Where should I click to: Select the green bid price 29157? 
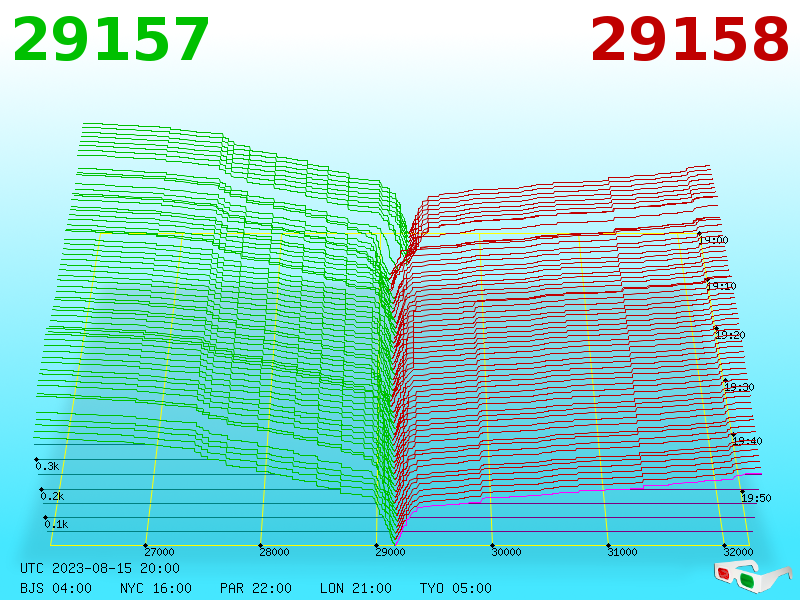tap(111, 40)
